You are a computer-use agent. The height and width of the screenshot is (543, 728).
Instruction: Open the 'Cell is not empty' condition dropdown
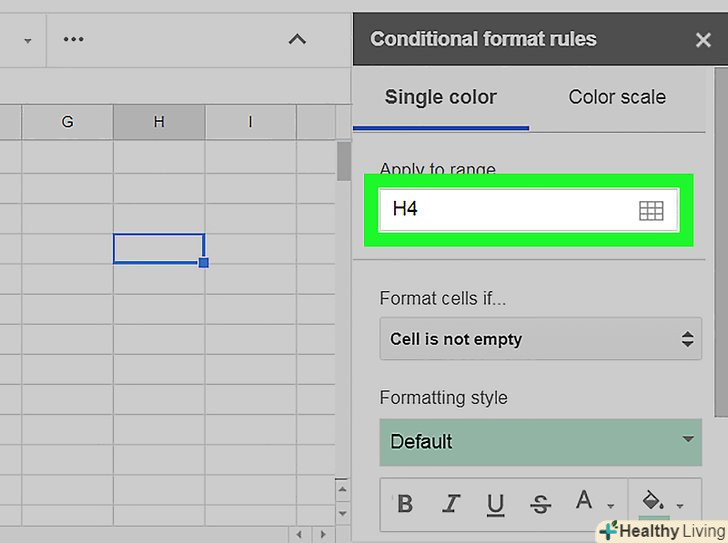[x=541, y=339]
